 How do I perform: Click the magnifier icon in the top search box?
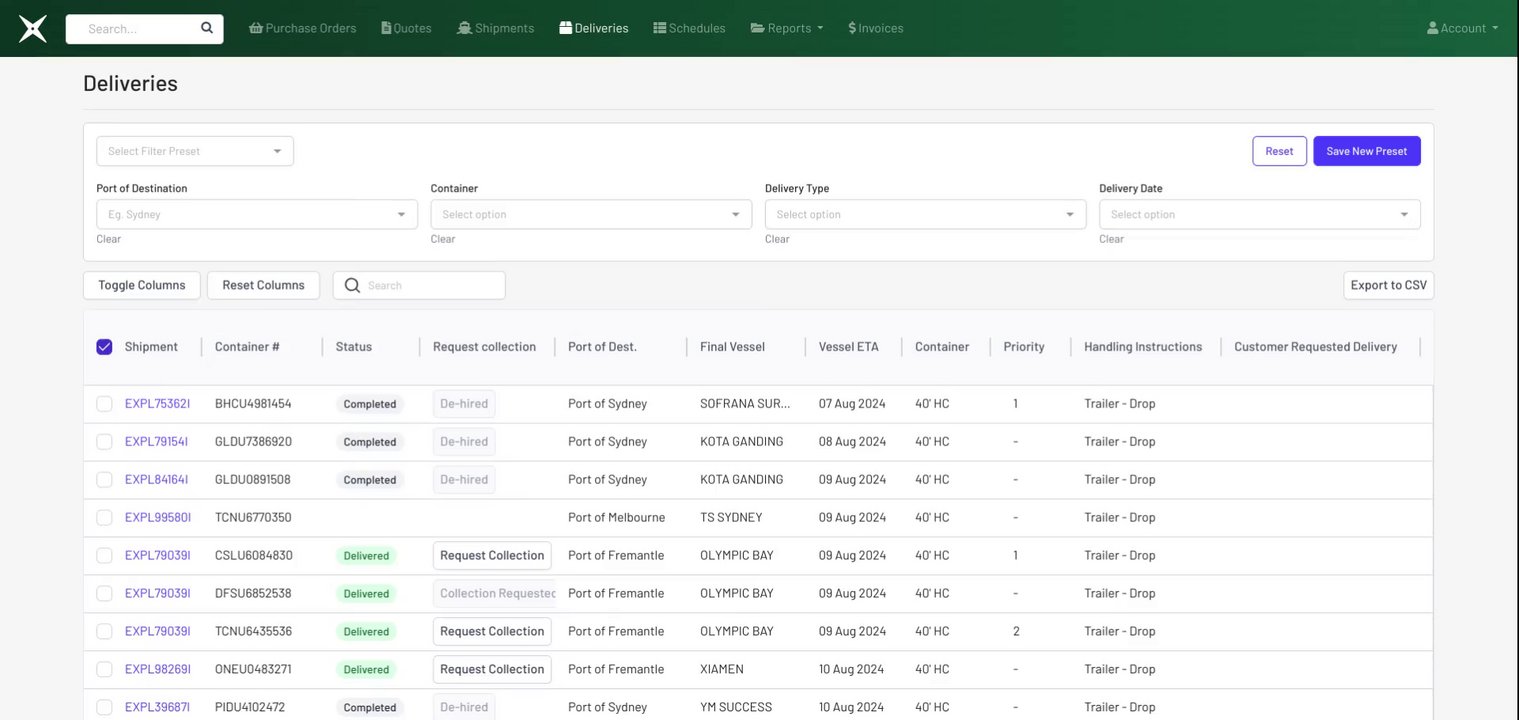coord(207,28)
